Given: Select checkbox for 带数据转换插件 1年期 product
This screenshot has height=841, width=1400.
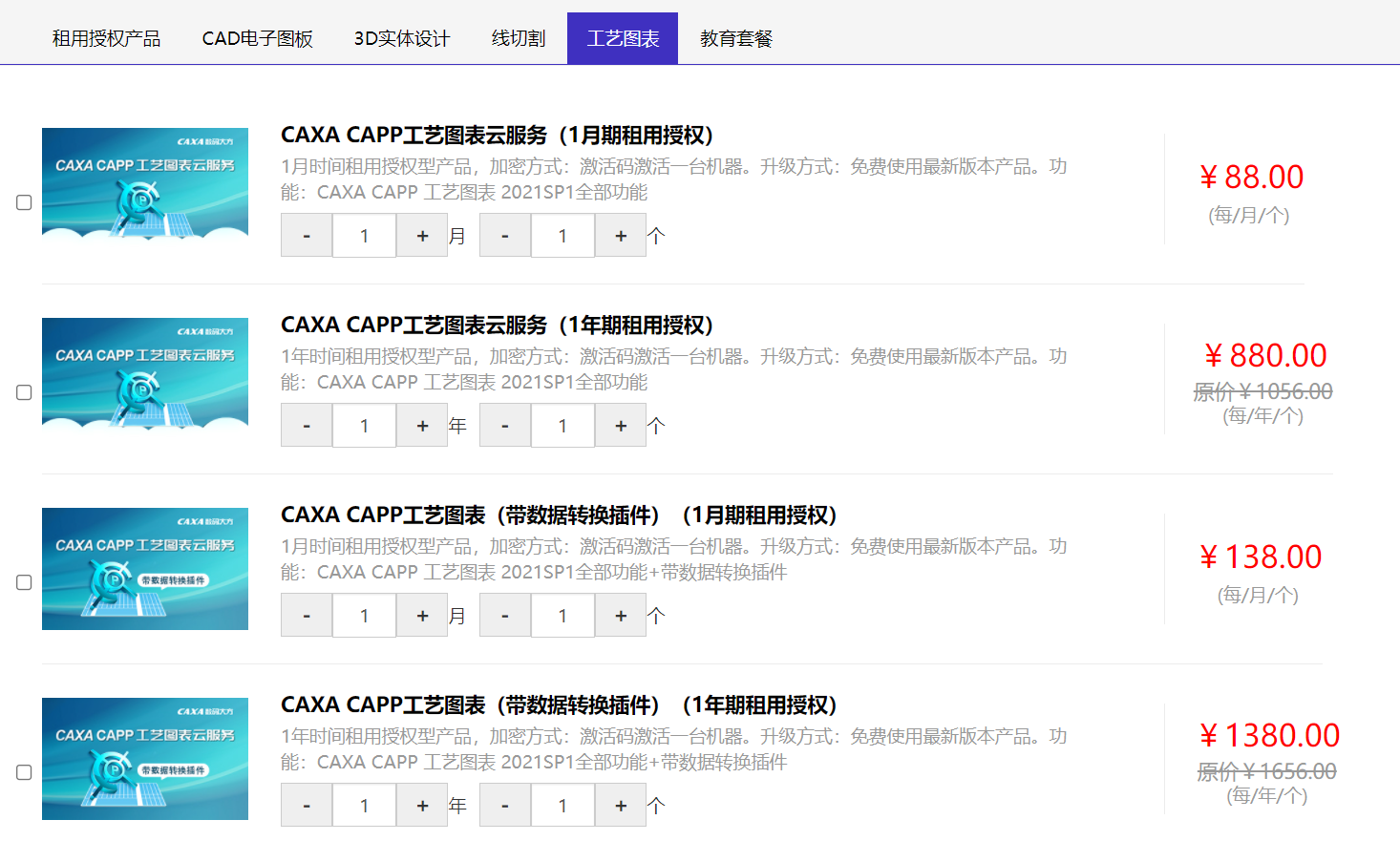Looking at the screenshot, I should point(24,772).
